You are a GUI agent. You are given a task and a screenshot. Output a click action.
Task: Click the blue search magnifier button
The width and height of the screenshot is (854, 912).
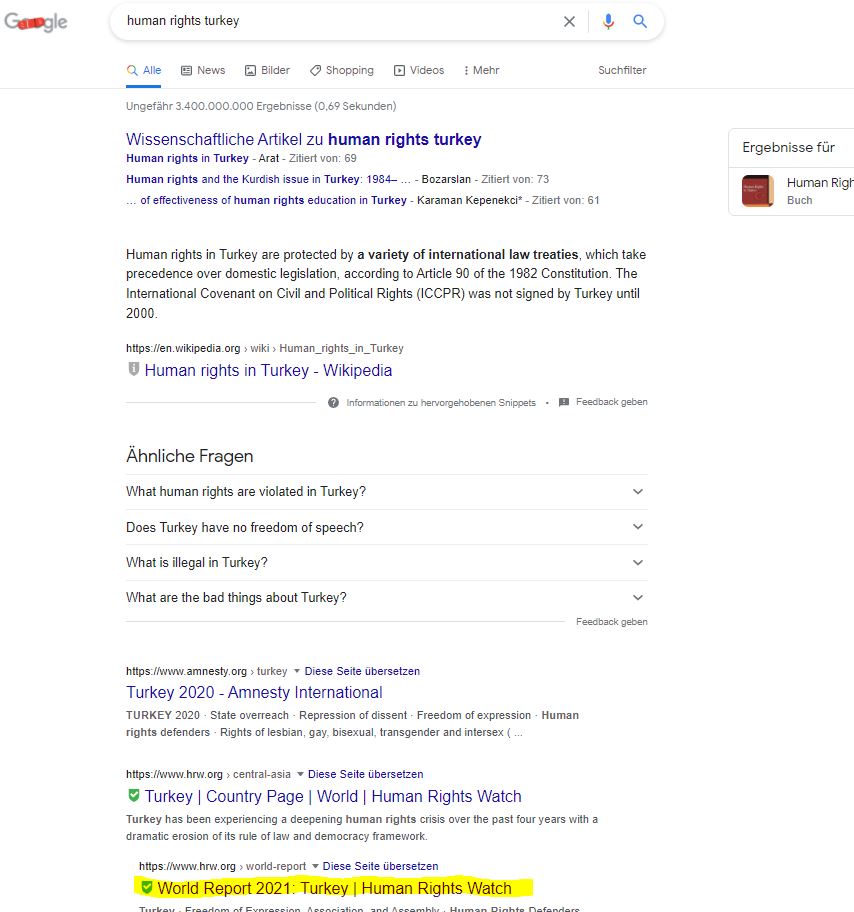click(x=640, y=22)
